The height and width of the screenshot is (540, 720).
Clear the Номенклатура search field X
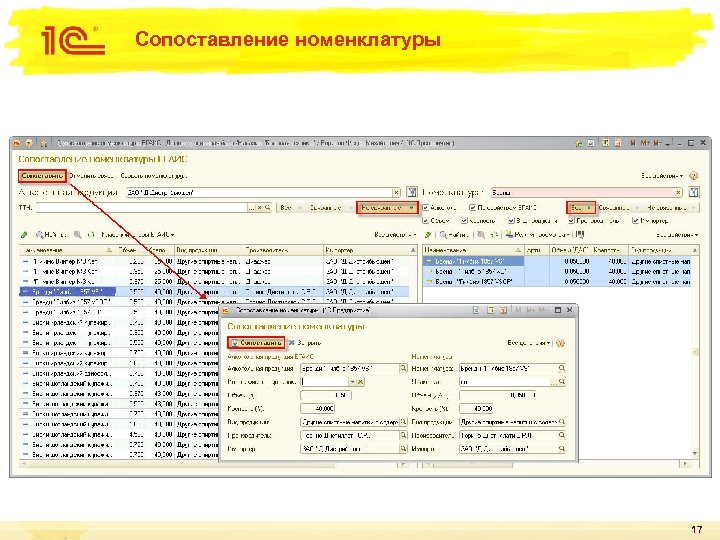678,192
